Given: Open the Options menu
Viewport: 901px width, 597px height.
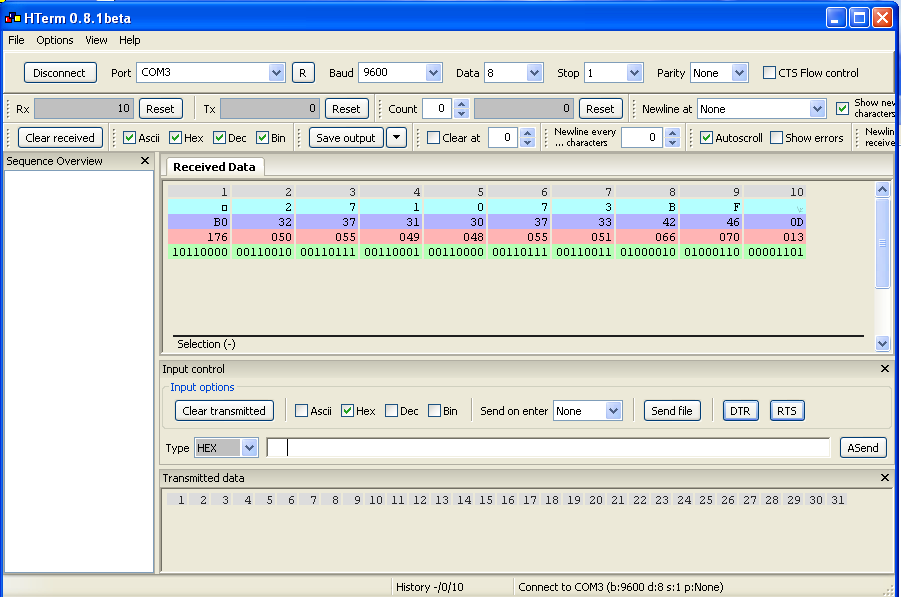Looking at the screenshot, I should [x=55, y=40].
